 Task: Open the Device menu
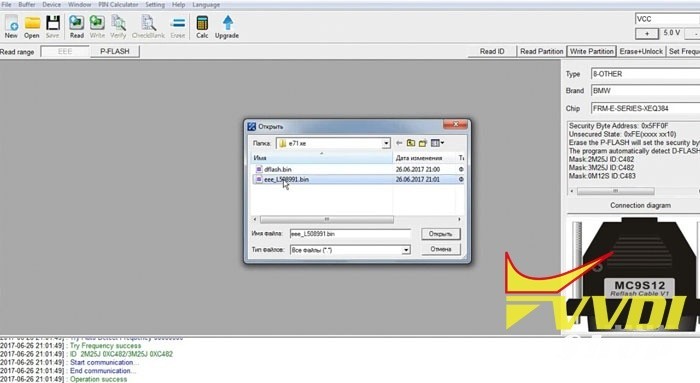coord(51,4)
